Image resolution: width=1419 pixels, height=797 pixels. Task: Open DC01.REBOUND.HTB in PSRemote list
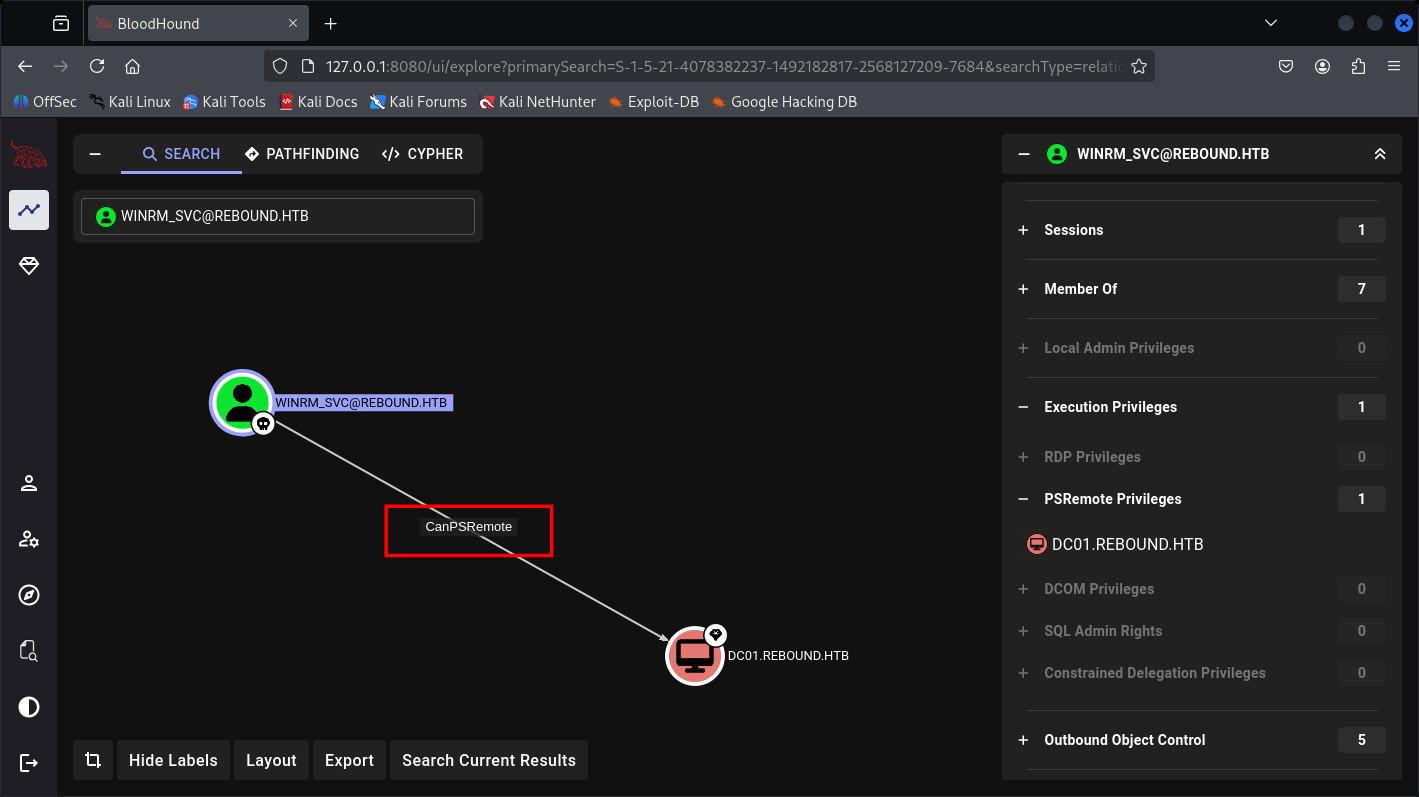1127,545
